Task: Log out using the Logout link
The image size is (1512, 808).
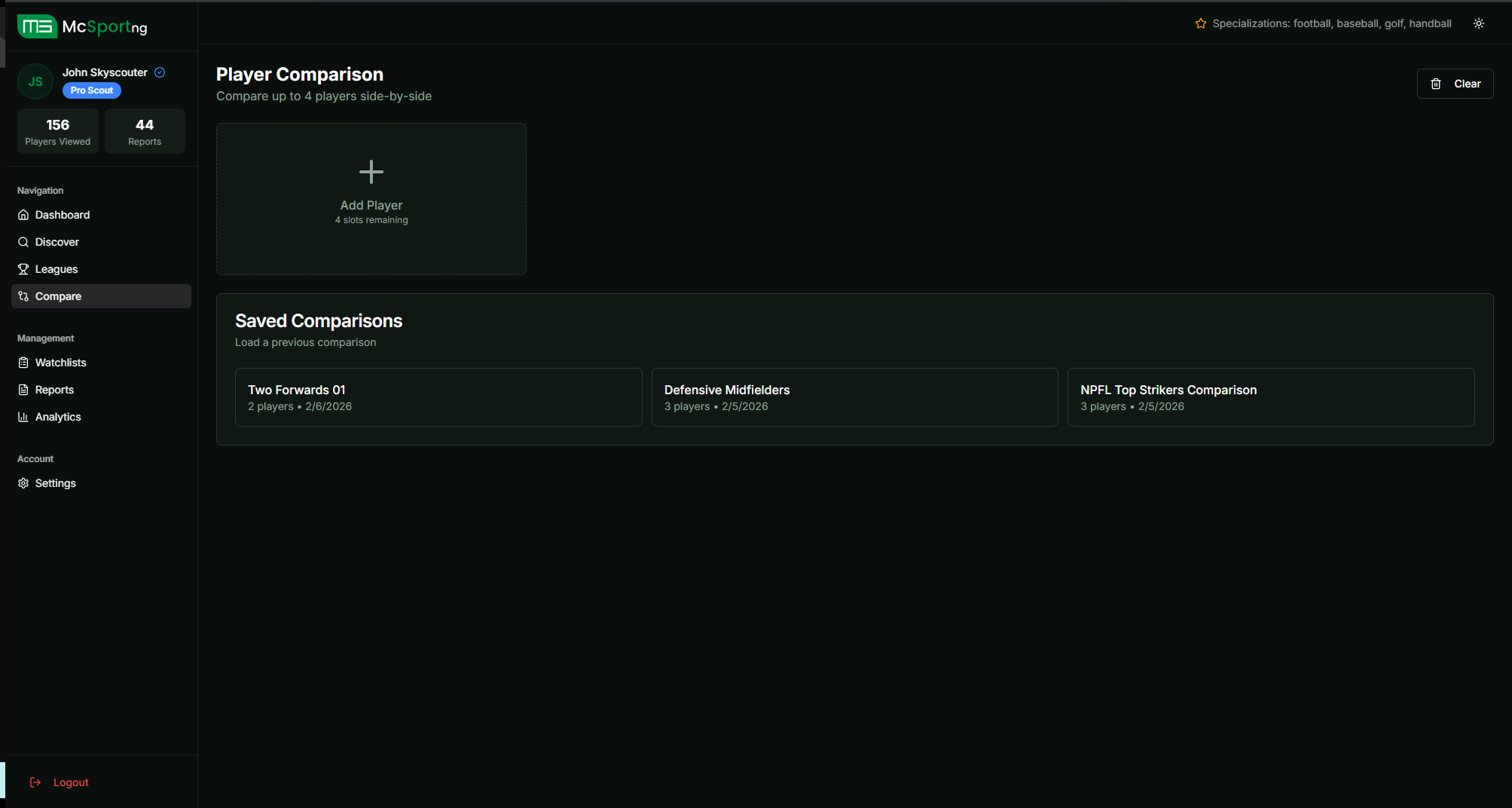Action: 70,782
